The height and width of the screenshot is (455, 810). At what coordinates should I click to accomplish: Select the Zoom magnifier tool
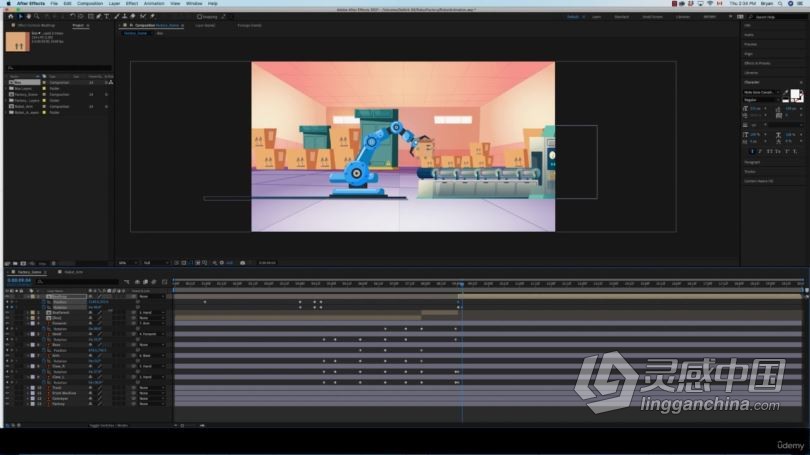[36, 17]
